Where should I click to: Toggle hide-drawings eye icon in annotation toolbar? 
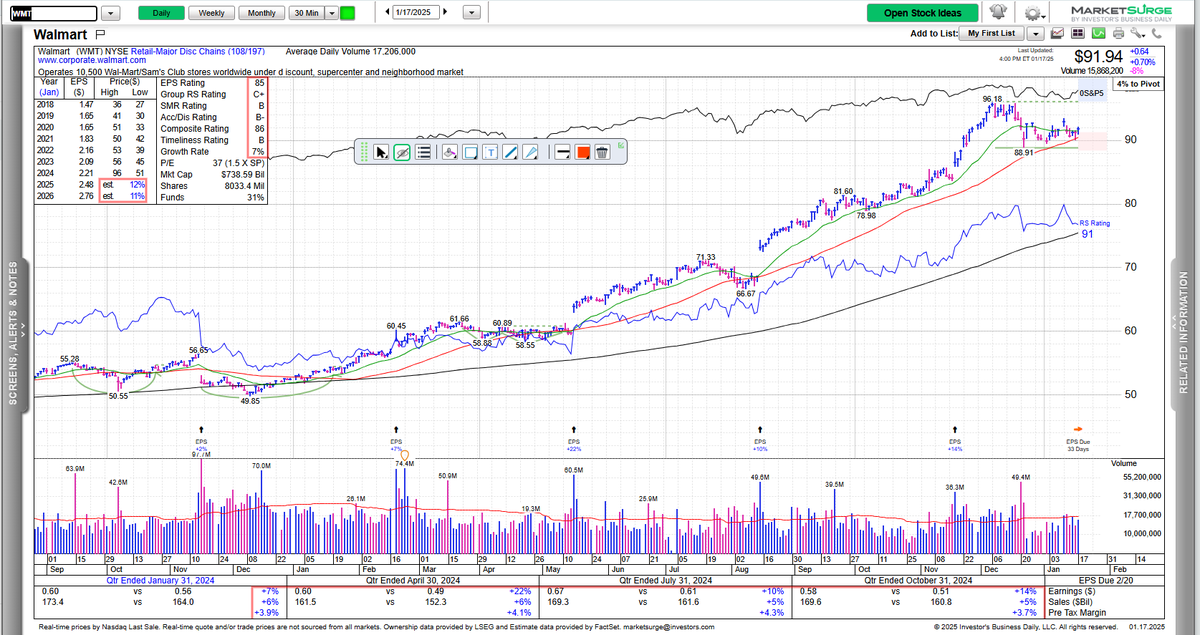click(x=402, y=153)
